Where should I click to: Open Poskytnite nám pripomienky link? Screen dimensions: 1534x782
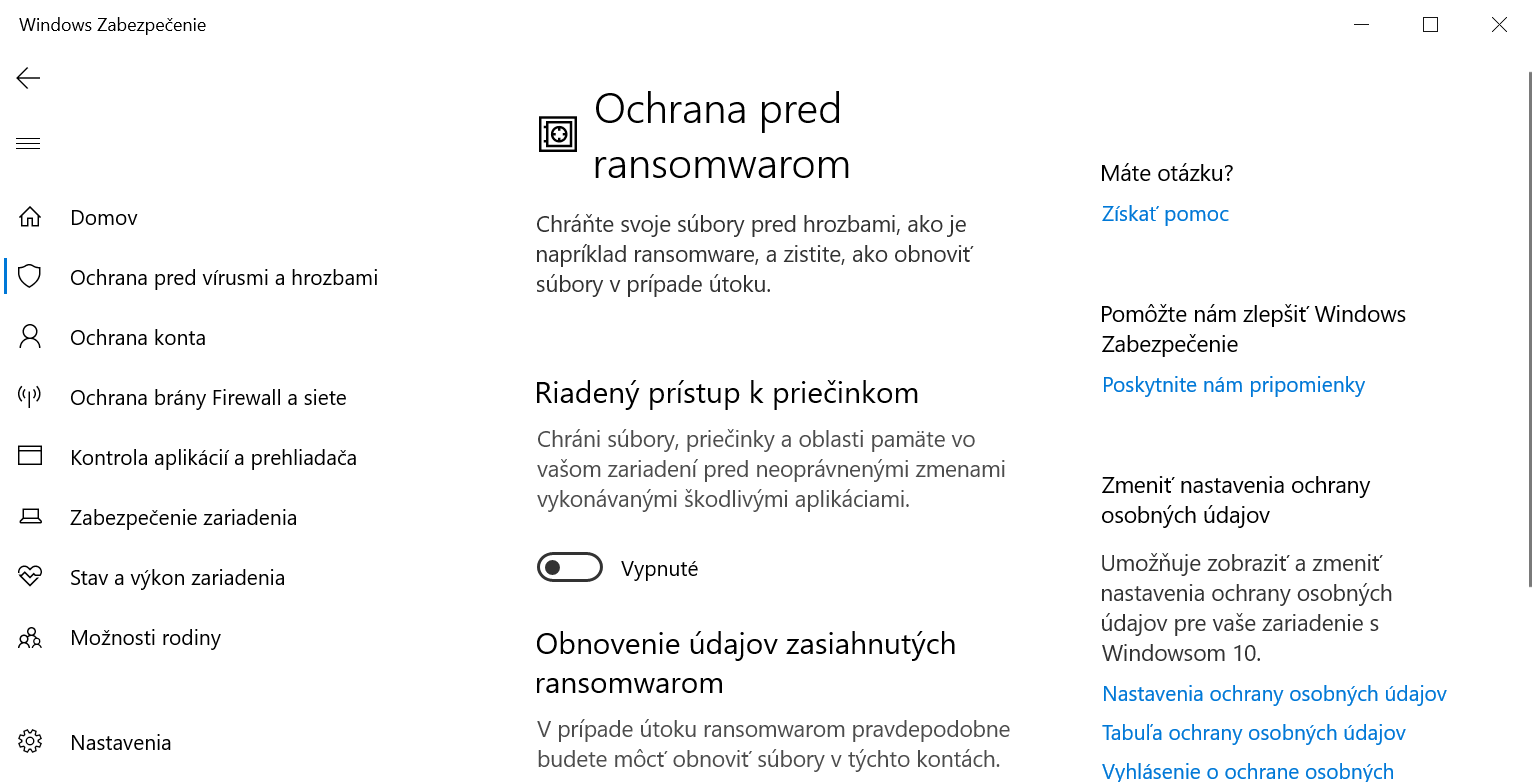click(1233, 385)
